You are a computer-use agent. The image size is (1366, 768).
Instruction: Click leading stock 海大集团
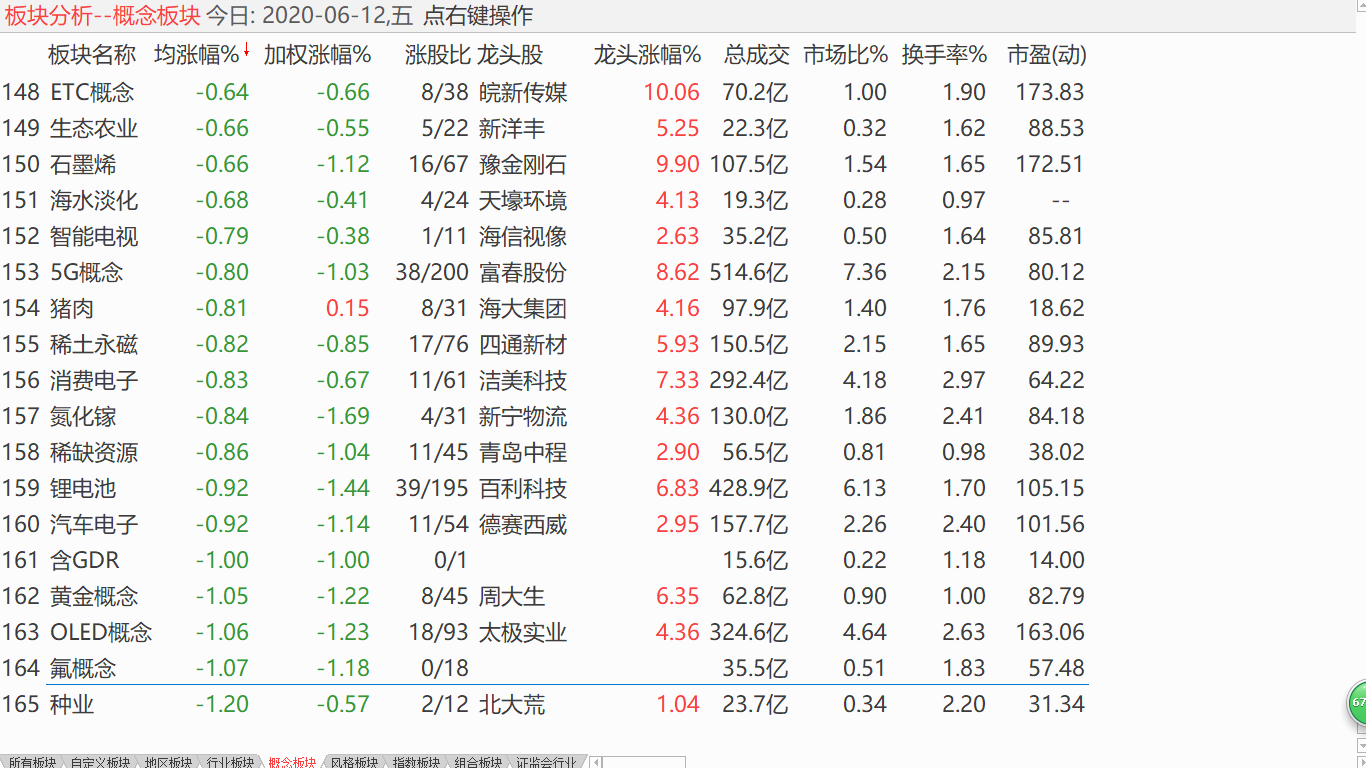tap(523, 308)
